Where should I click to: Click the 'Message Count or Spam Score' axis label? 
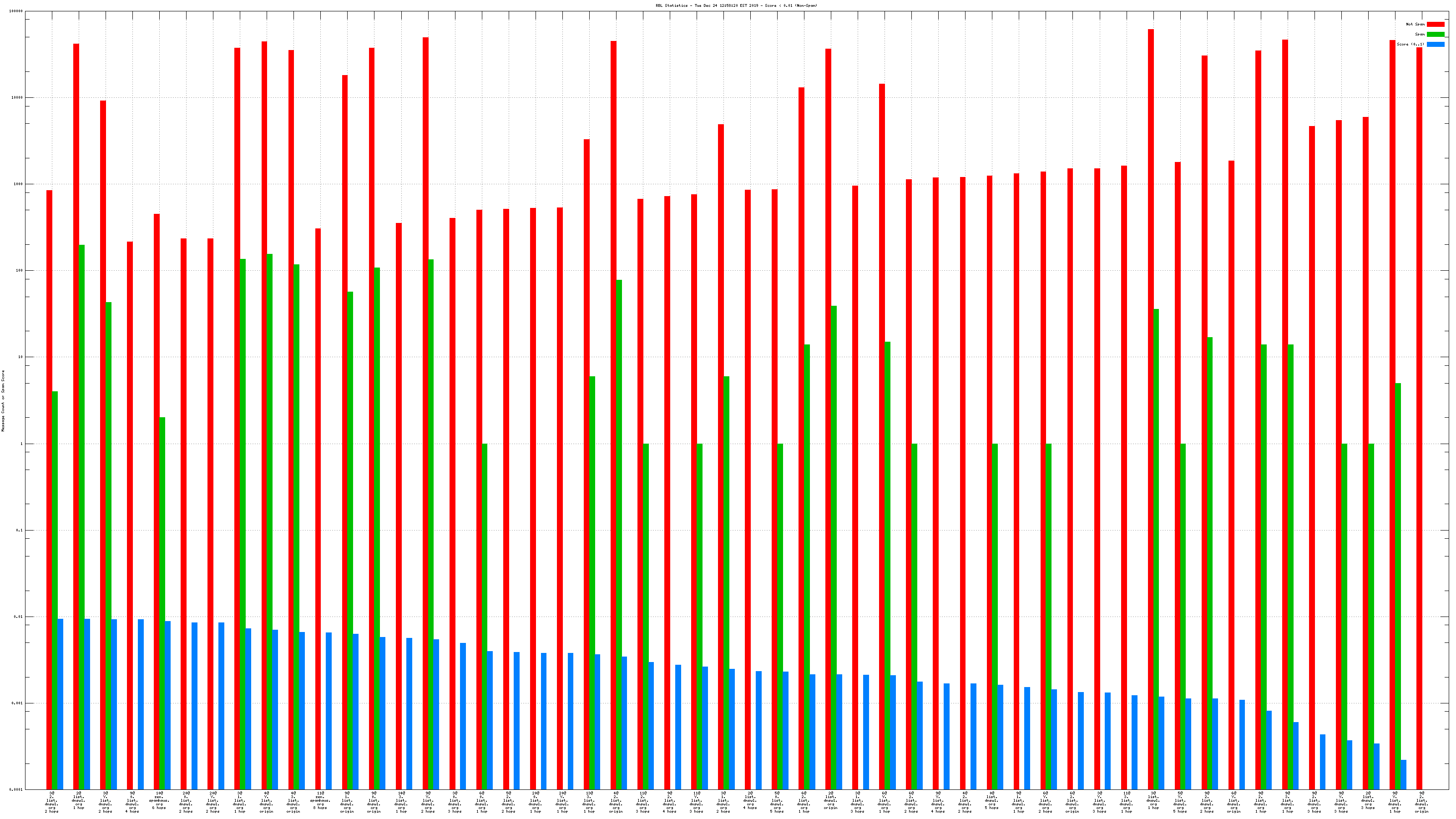[3, 401]
